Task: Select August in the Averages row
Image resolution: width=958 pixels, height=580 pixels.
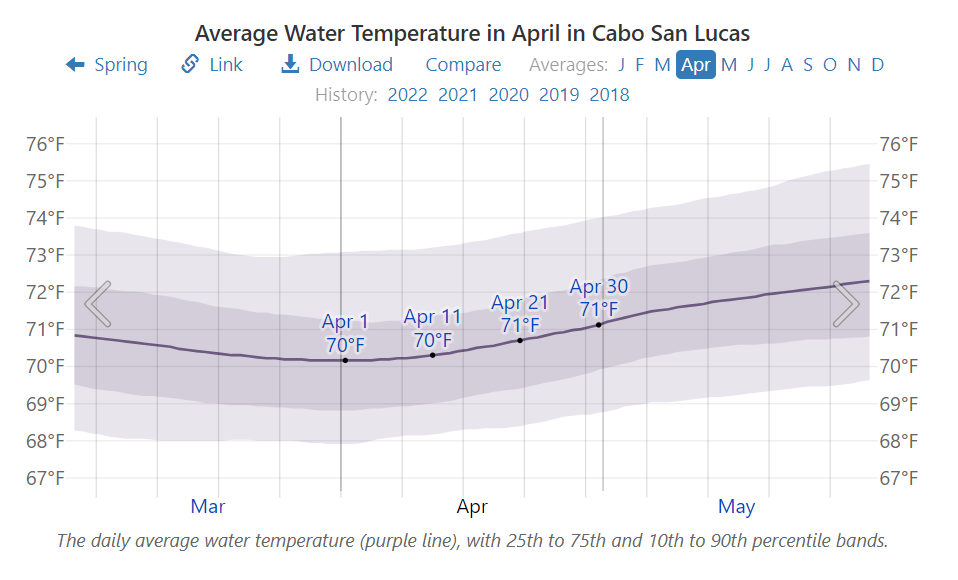Action: tap(786, 64)
